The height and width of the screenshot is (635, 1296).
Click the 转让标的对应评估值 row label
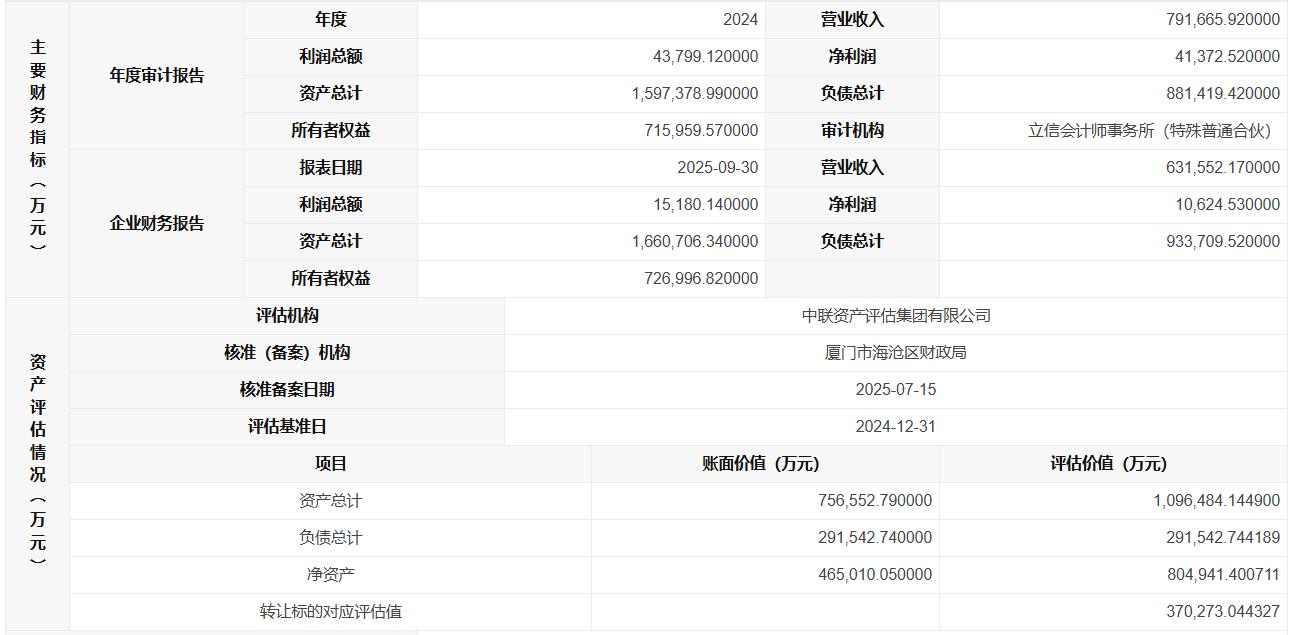[330, 612]
